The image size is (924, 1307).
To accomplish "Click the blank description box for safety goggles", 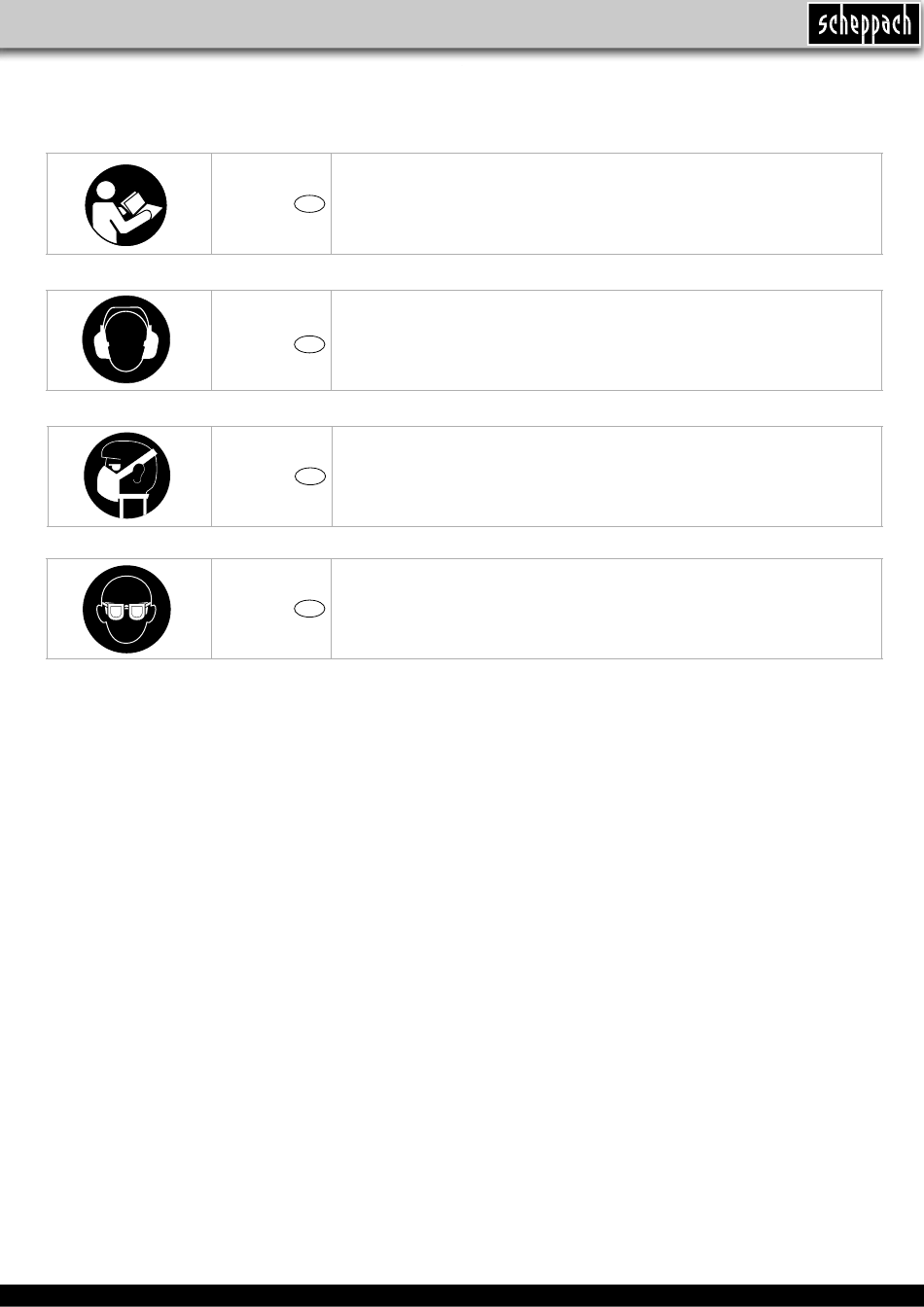I will click(x=606, y=609).
